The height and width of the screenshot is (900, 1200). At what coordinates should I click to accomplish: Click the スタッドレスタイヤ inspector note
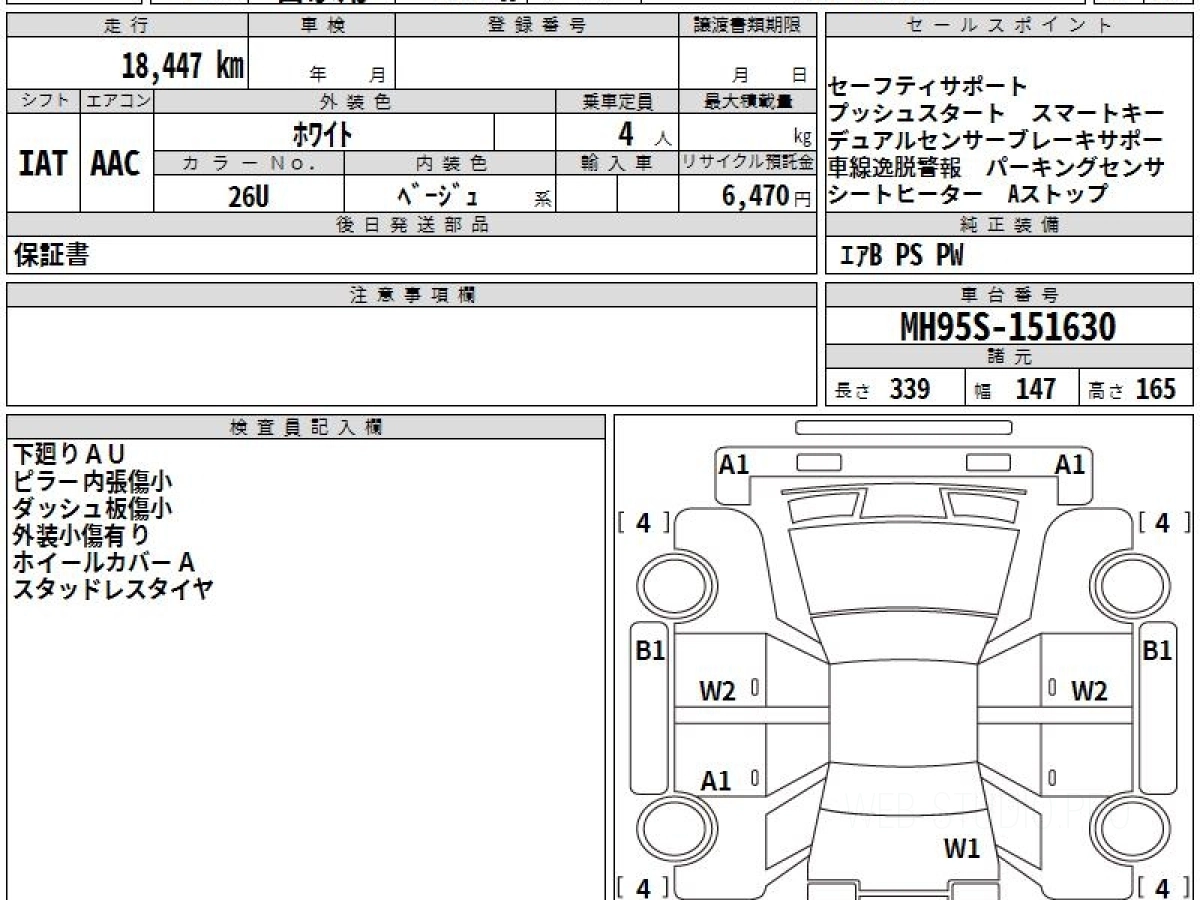tap(113, 589)
